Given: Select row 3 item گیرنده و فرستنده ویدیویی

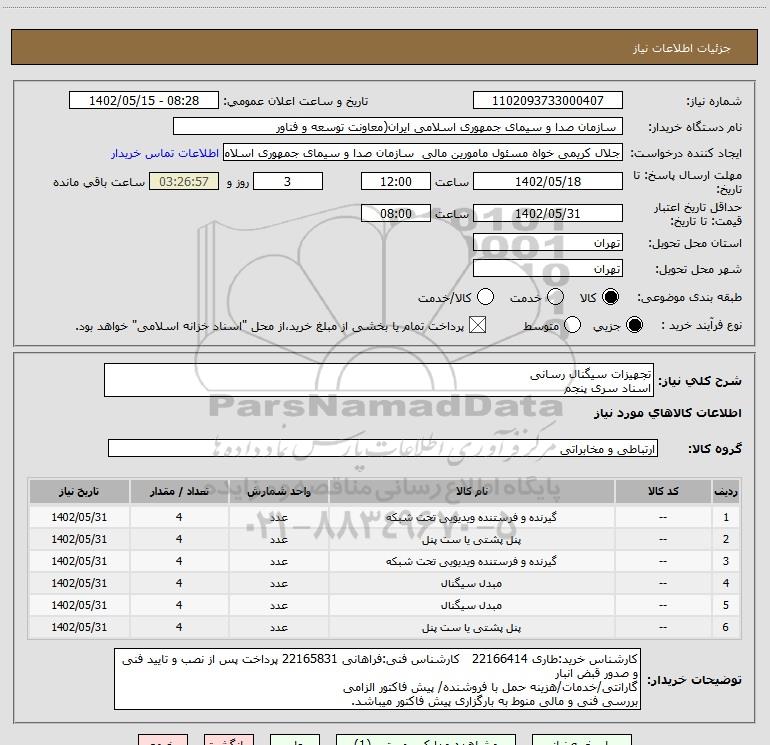Looking at the screenshot, I should point(471,561).
